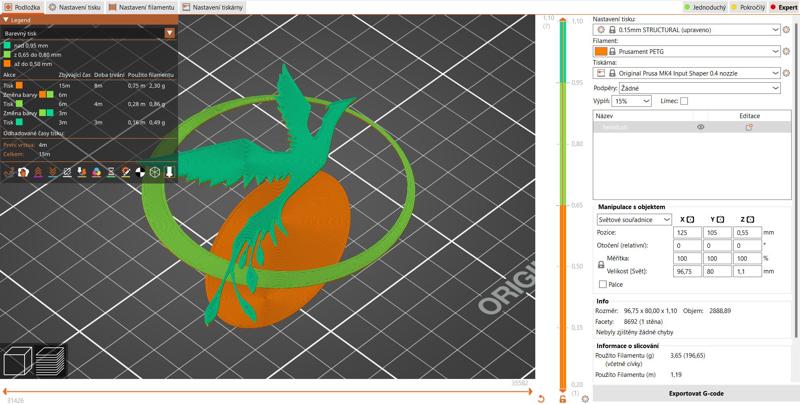Toggle Print pauses hourglass icon in legend
The width and height of the screenshot is (800, 404).
point(111,172)
